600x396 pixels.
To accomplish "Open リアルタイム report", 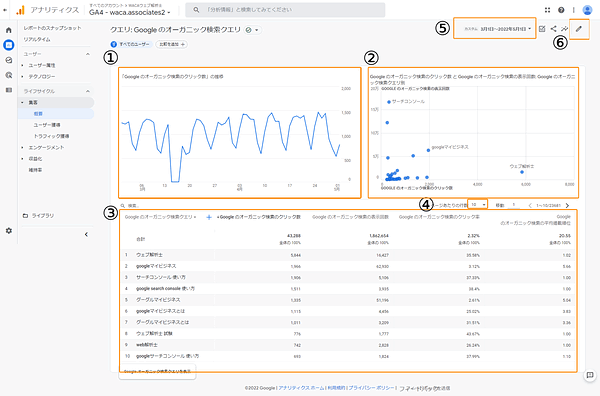I will point(37,39).
